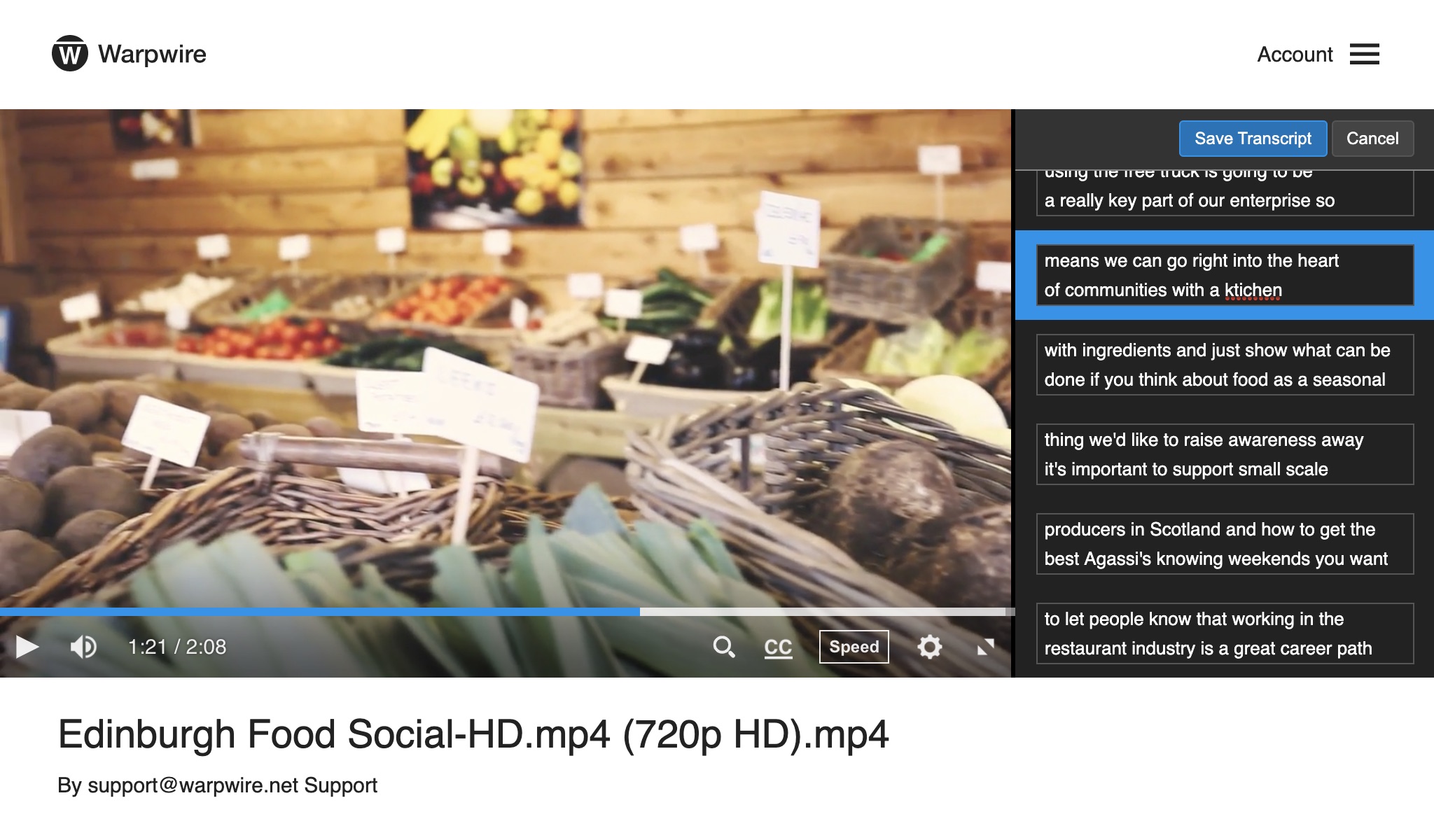1434x840 pixels.
Task: Open the settings gear in player
Action: point(929,647)
